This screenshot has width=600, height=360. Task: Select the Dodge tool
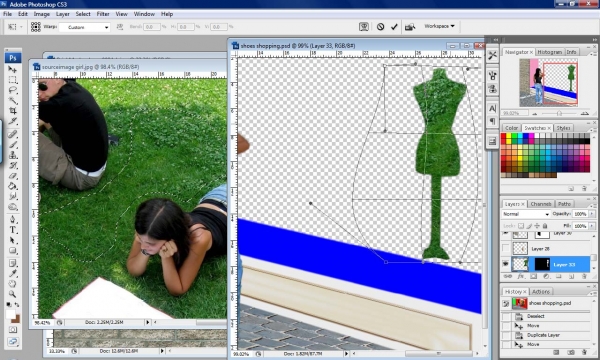tap(13, 207)
